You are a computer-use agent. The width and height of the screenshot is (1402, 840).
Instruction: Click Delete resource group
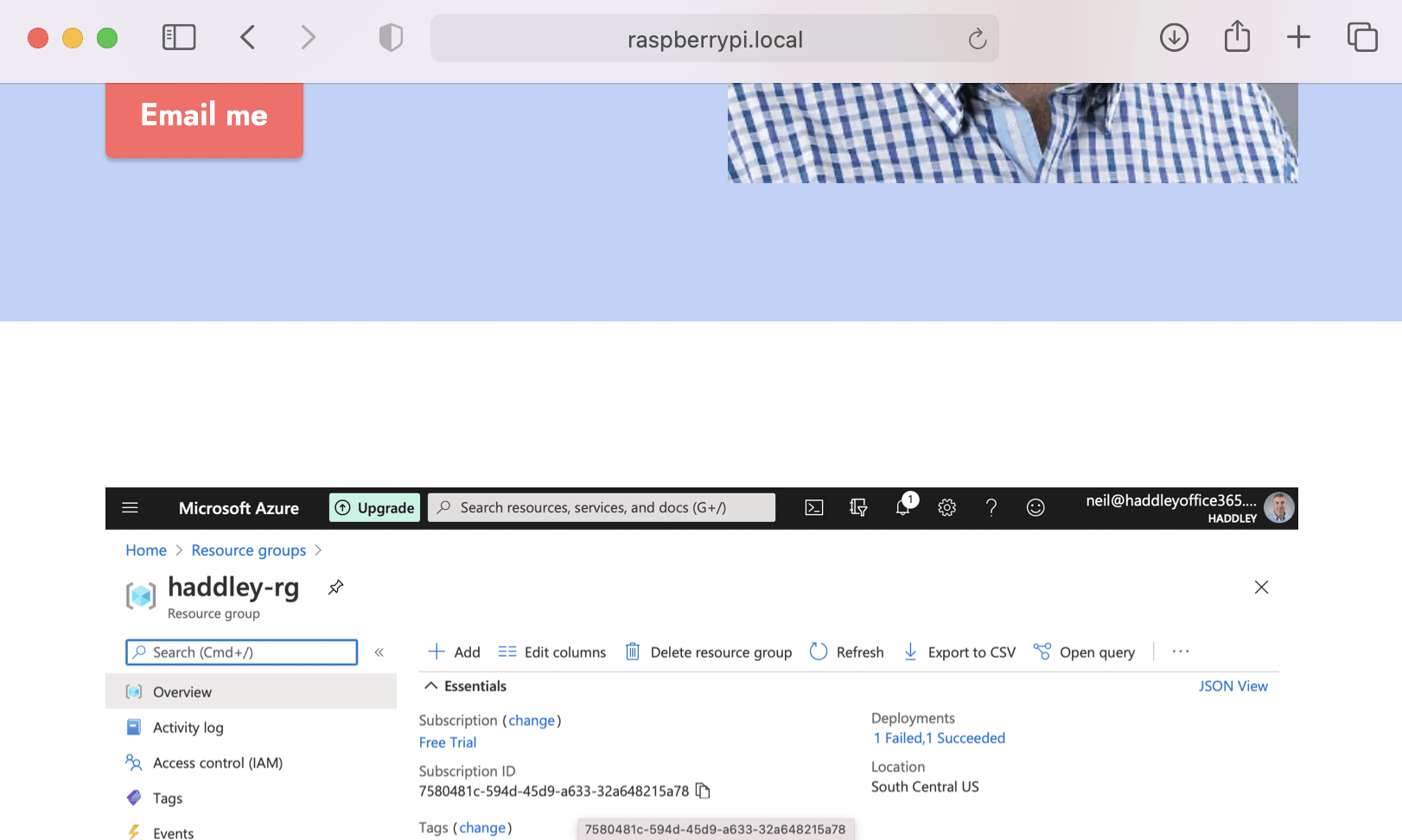coord(709,652)
